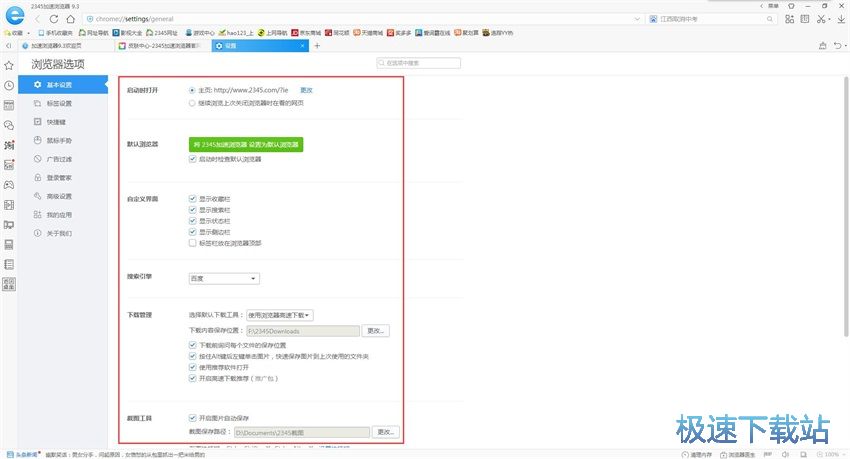The height and width of the screenshot is (459, 850).
Task: Open 快捷键 settings section
Action: click(x=63, y=122)
